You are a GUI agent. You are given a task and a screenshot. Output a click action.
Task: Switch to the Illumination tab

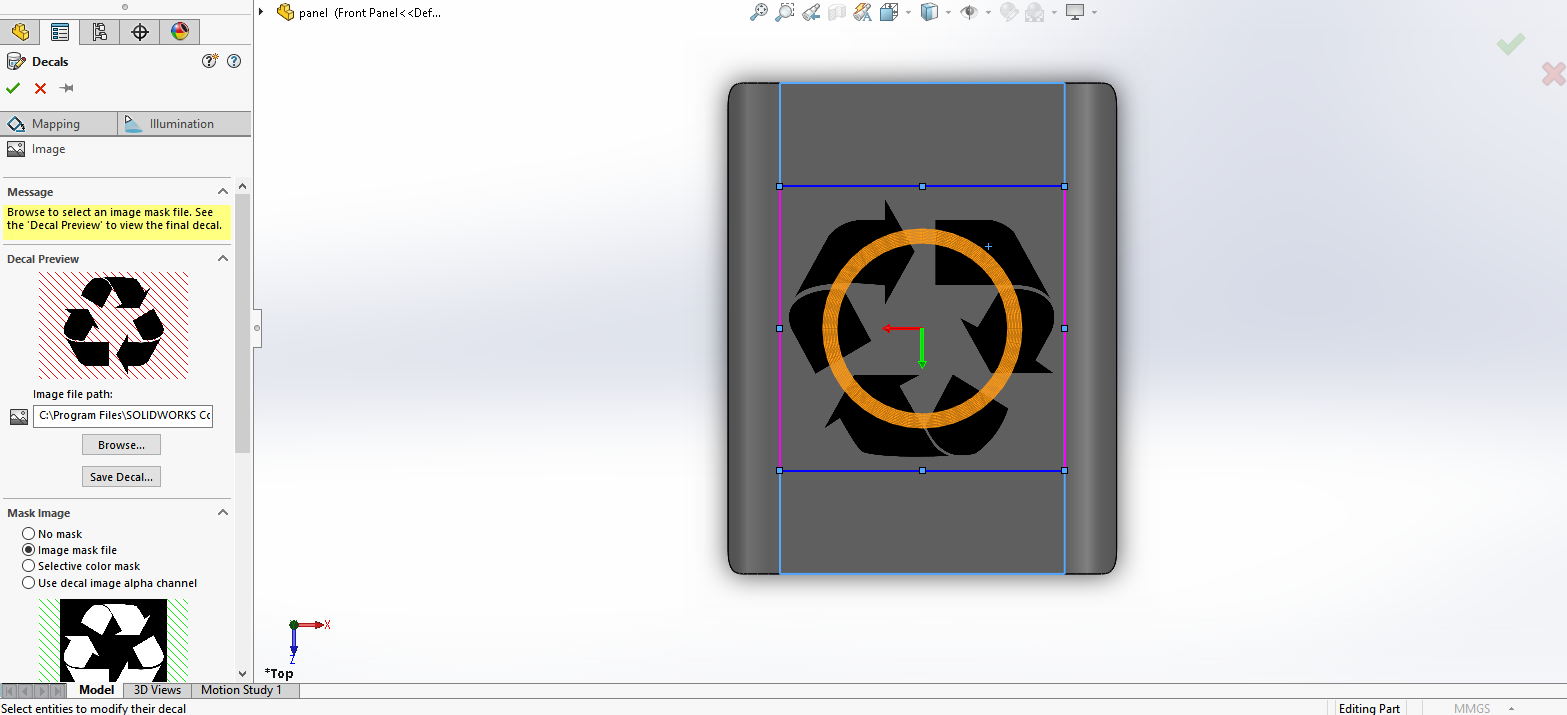[183, 123]
